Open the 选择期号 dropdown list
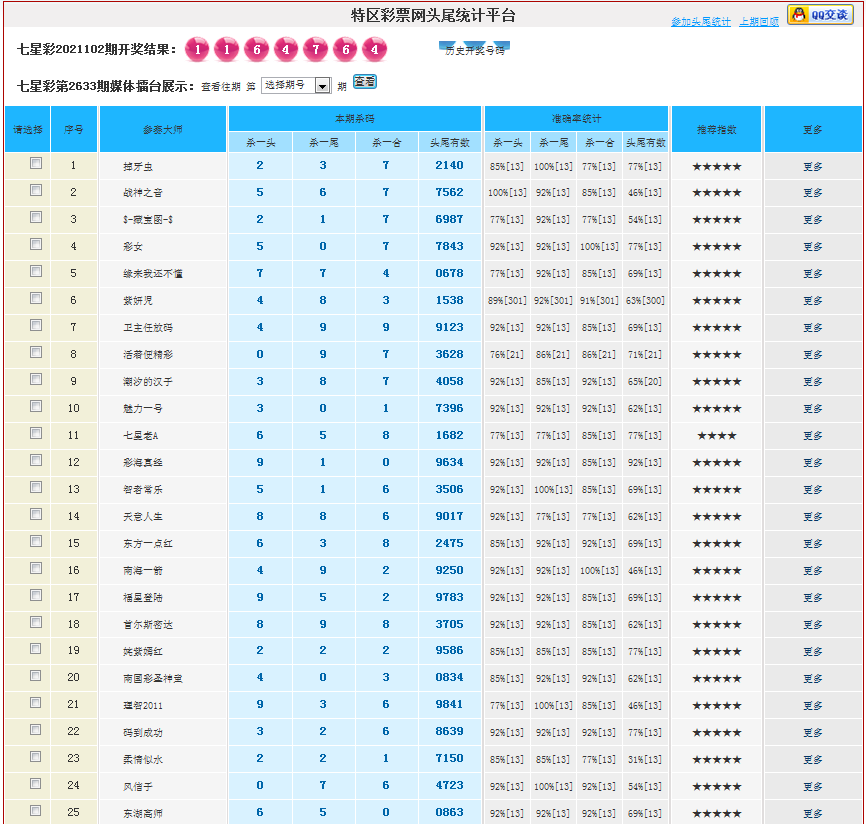The width and height of the screenshot is (866, 824). click(x=296, y=86)
